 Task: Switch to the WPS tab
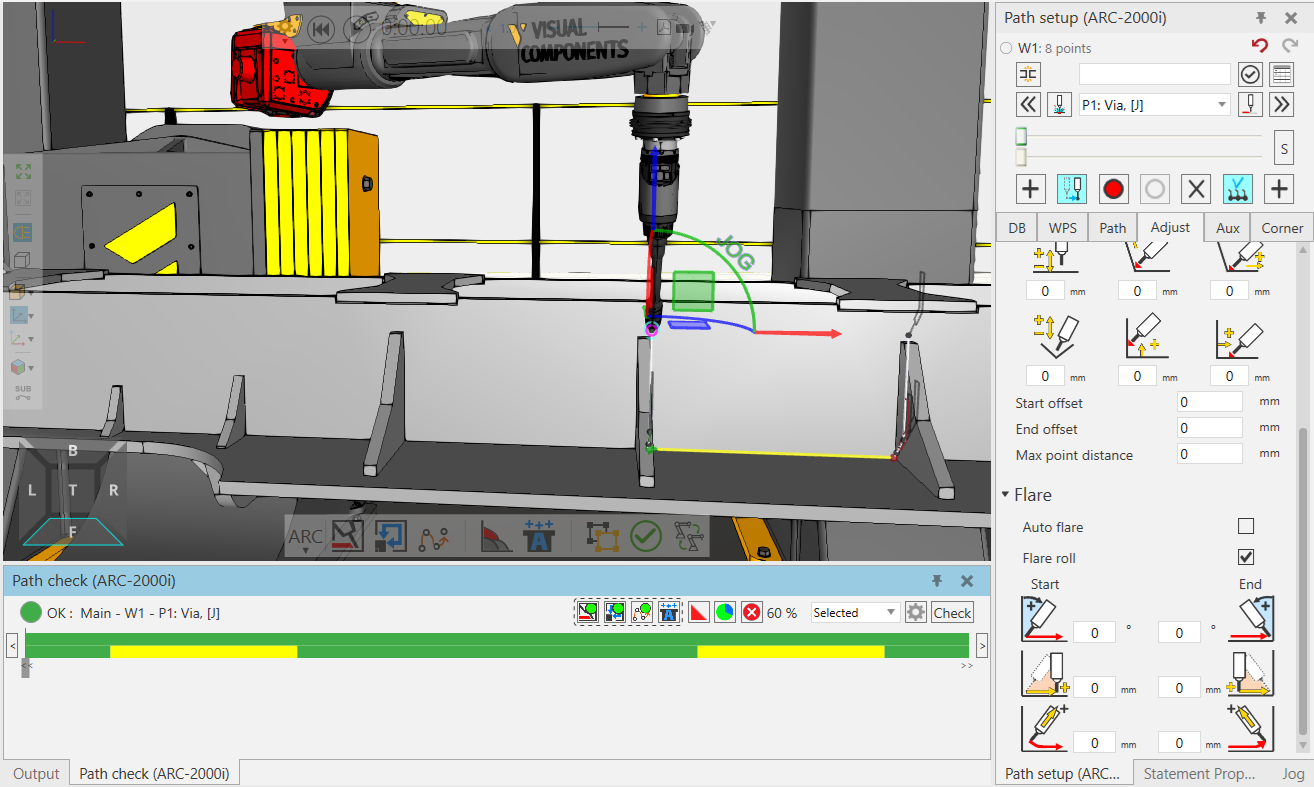(x=1062, y=227)
